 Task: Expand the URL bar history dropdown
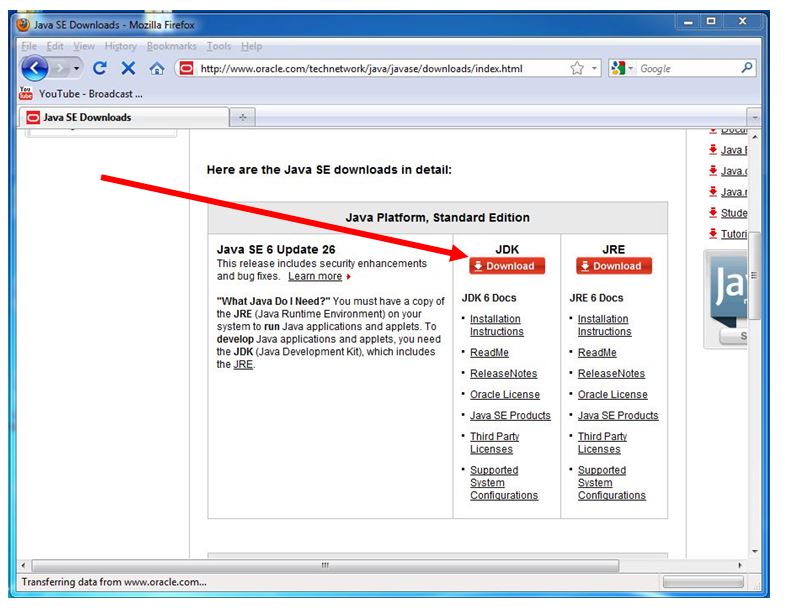[595, 69]
